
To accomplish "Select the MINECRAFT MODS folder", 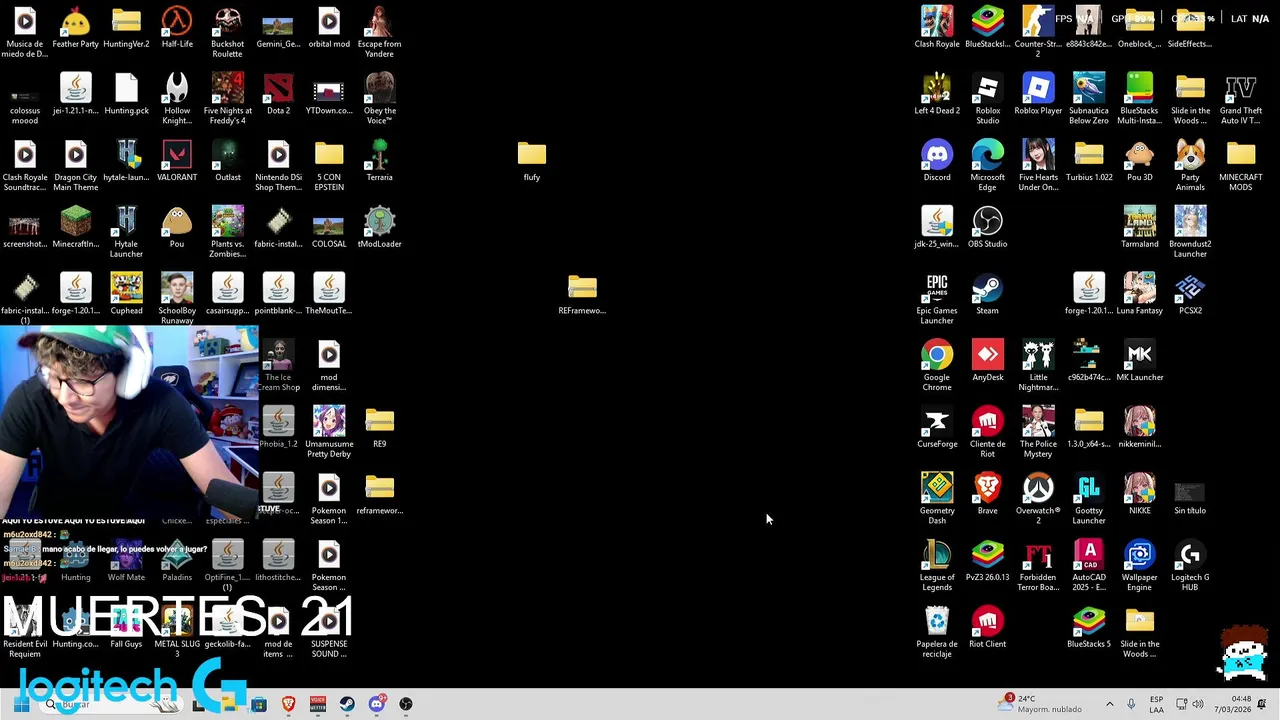I will click(x=1240, y=165).
